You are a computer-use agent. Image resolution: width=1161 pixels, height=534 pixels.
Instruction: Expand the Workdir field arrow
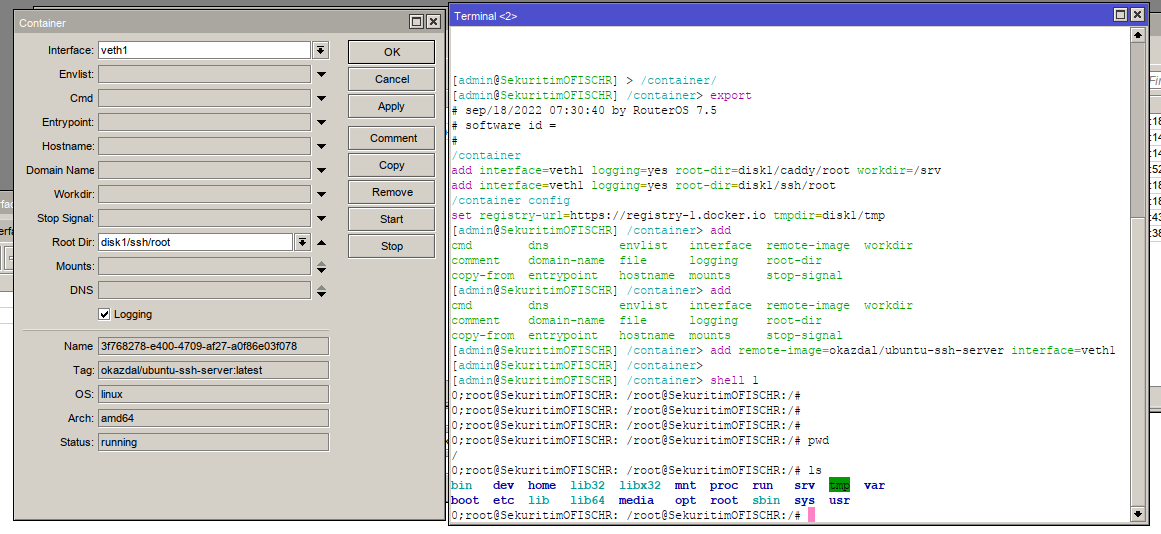321,195
